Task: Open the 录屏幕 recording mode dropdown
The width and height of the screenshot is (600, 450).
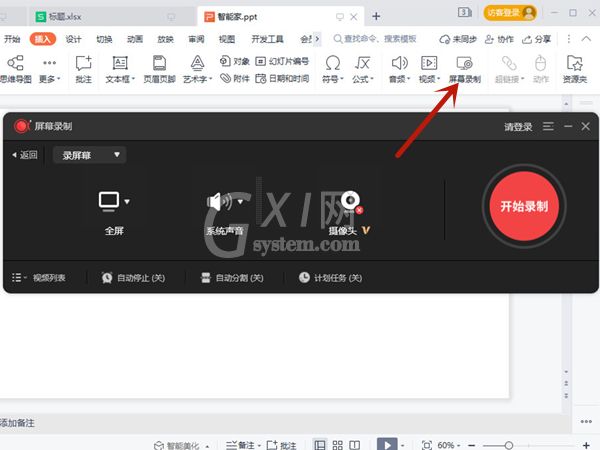Action: [90, 155]
